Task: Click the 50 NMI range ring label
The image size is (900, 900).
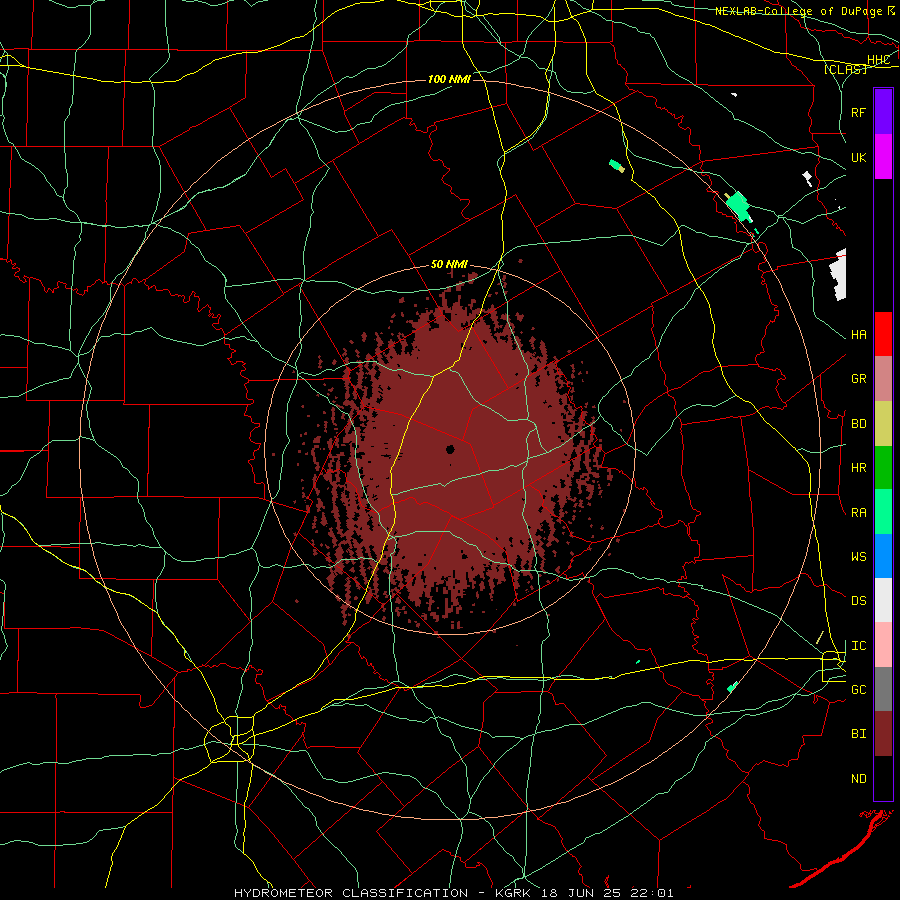Action: click(x=449, y=265)
